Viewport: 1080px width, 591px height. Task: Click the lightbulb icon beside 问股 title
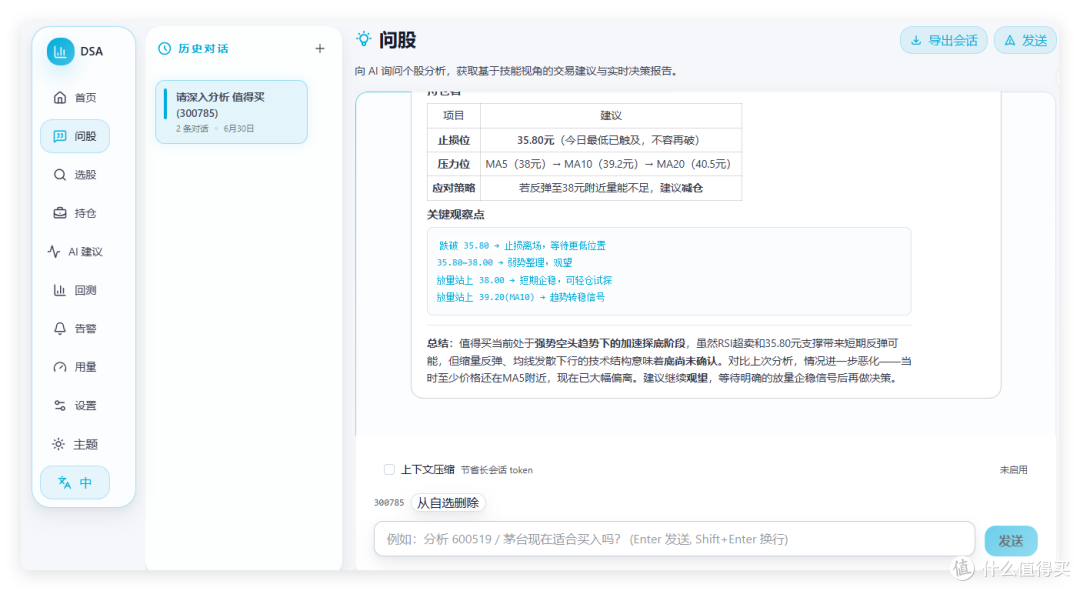coord(364,39)
